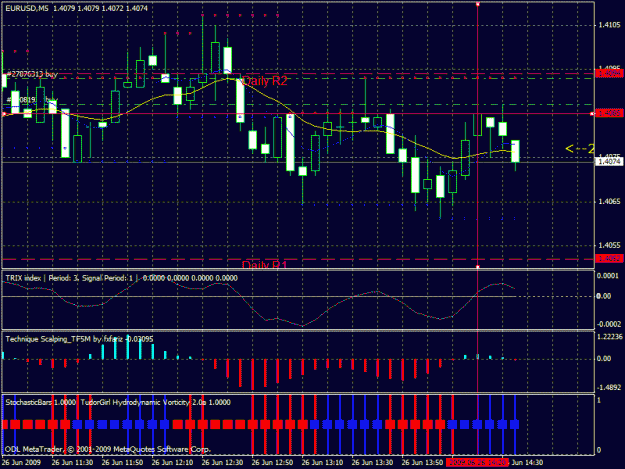The height and width of the screenshot is (469, 625).
Task: Click the '26 Jun 13:50' time label
Action: click(x=423, y=463)
